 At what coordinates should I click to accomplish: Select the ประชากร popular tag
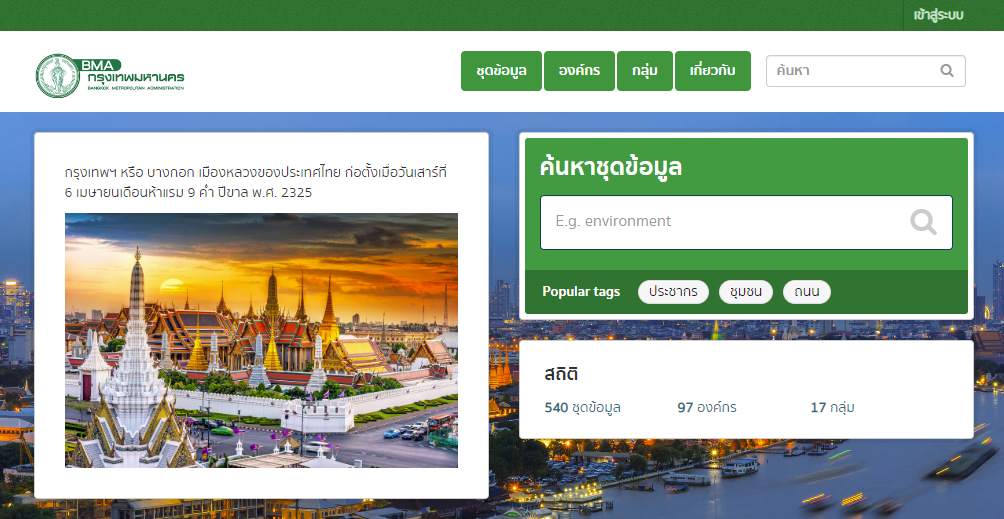tap(673, 292)
